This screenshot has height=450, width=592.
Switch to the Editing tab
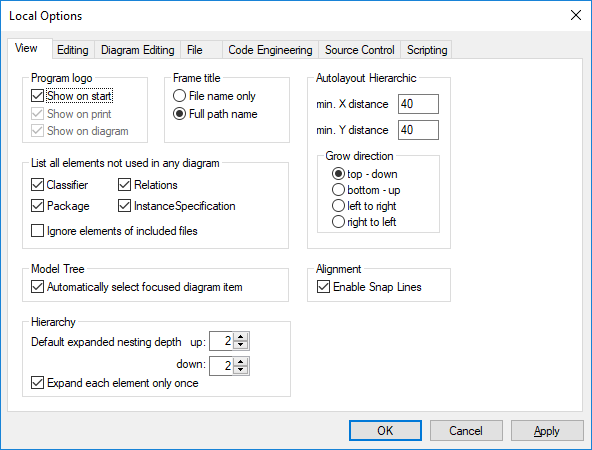pyautogui.click(x=73, y=50)
